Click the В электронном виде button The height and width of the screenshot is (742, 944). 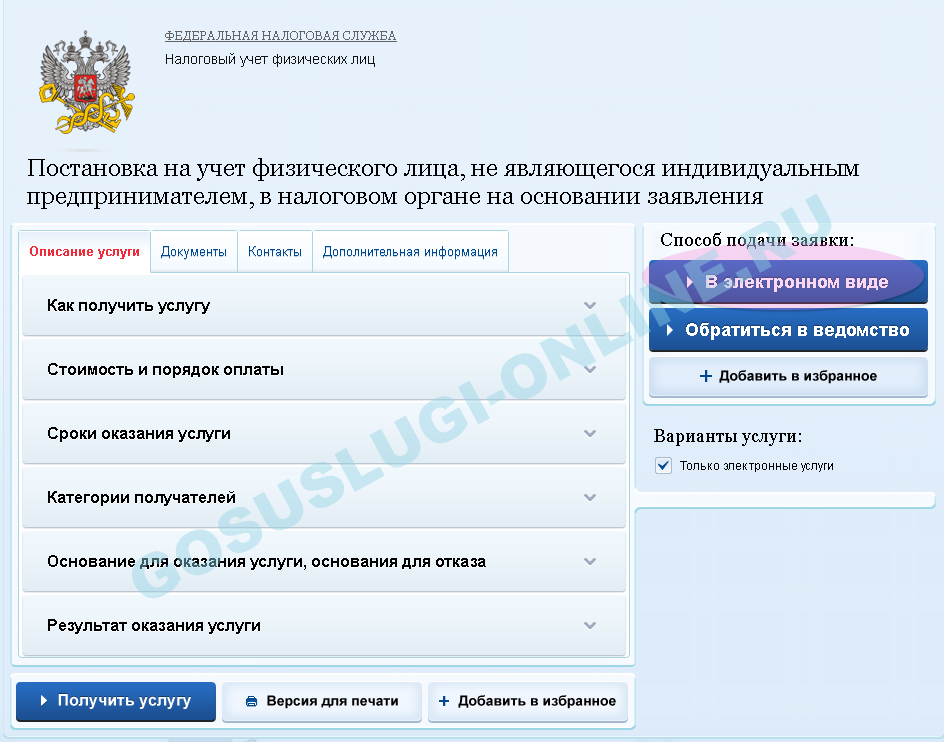pyautogui.click(x=788, y=282)
